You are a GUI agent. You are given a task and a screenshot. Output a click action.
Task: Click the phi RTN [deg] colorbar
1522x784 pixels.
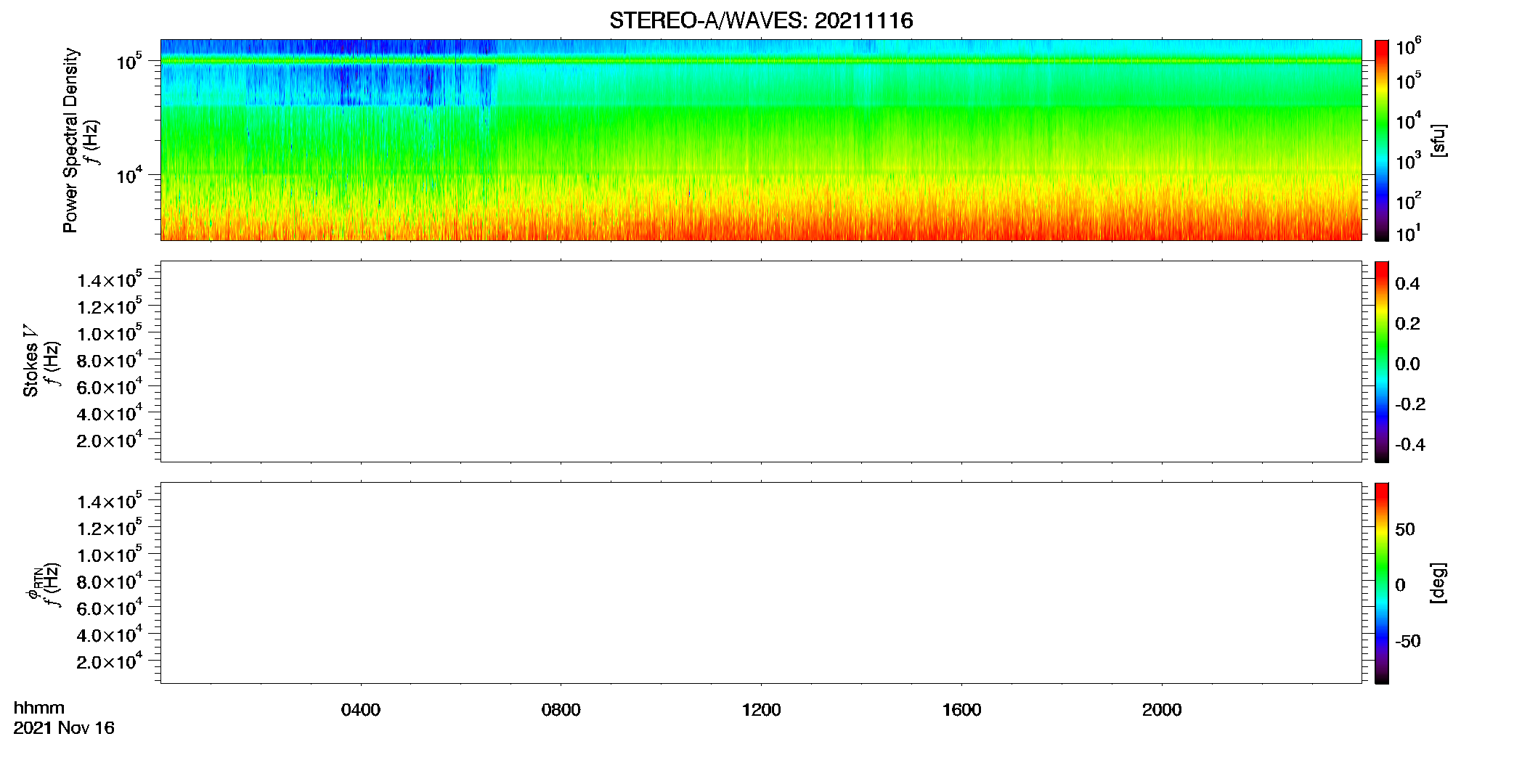point(1382,583)
